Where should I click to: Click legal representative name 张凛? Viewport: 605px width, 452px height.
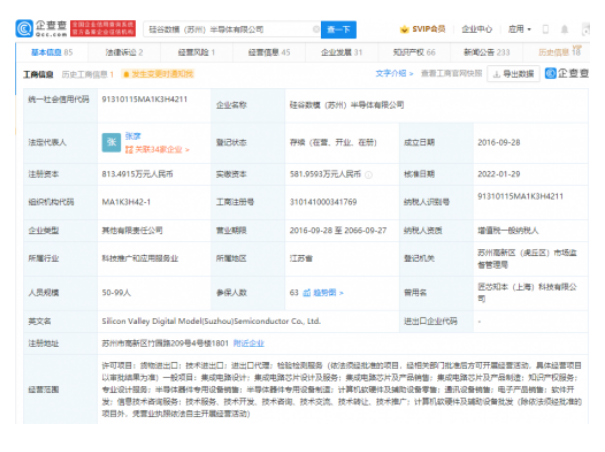(x=133, y=136)
